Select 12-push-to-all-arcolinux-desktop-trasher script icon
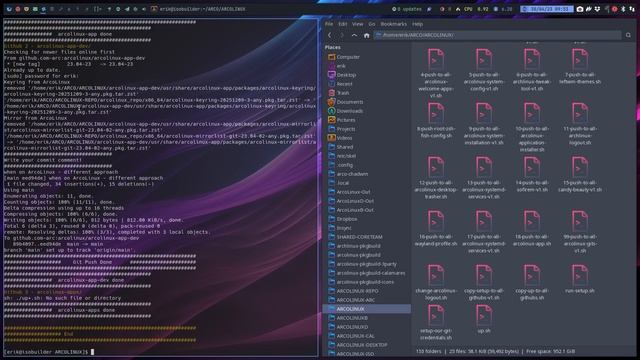640x360 pixels. click(x=436, y=167)
